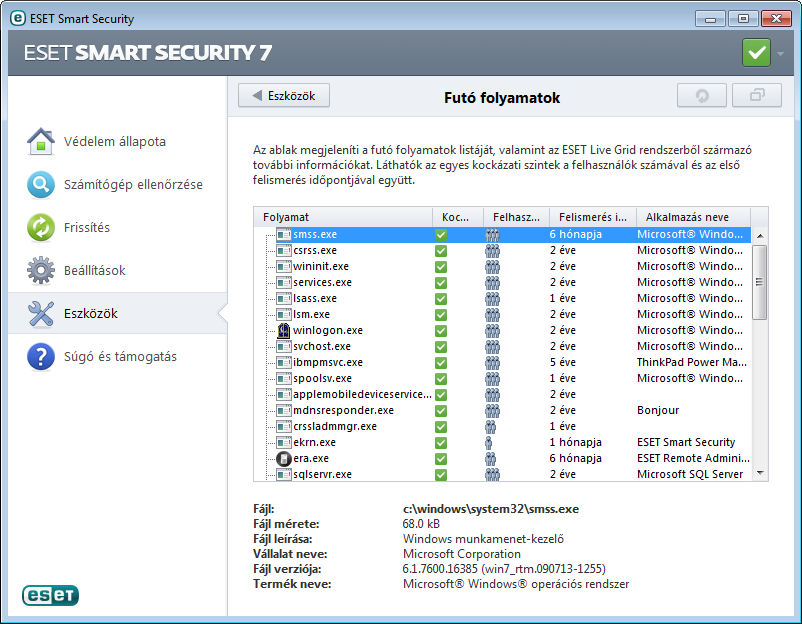Click the green Frissítés update icon

click(40, 227)
